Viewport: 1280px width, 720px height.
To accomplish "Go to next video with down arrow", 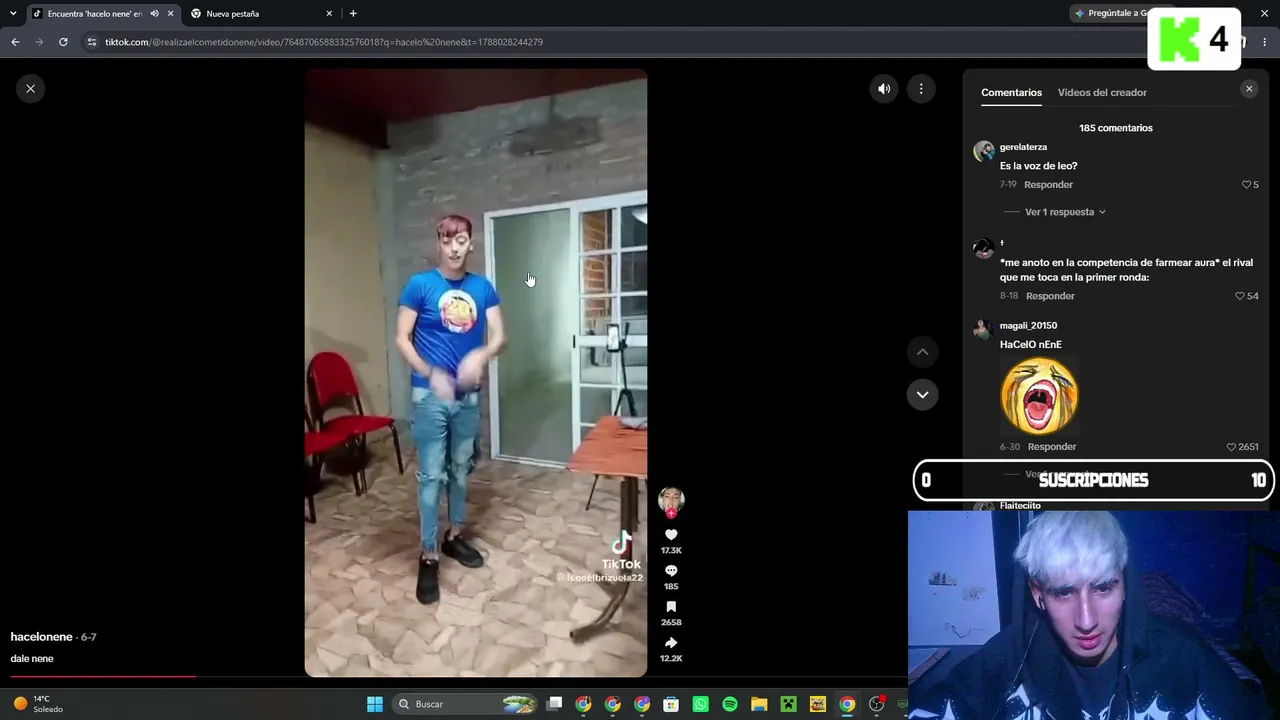I will 922,394.
